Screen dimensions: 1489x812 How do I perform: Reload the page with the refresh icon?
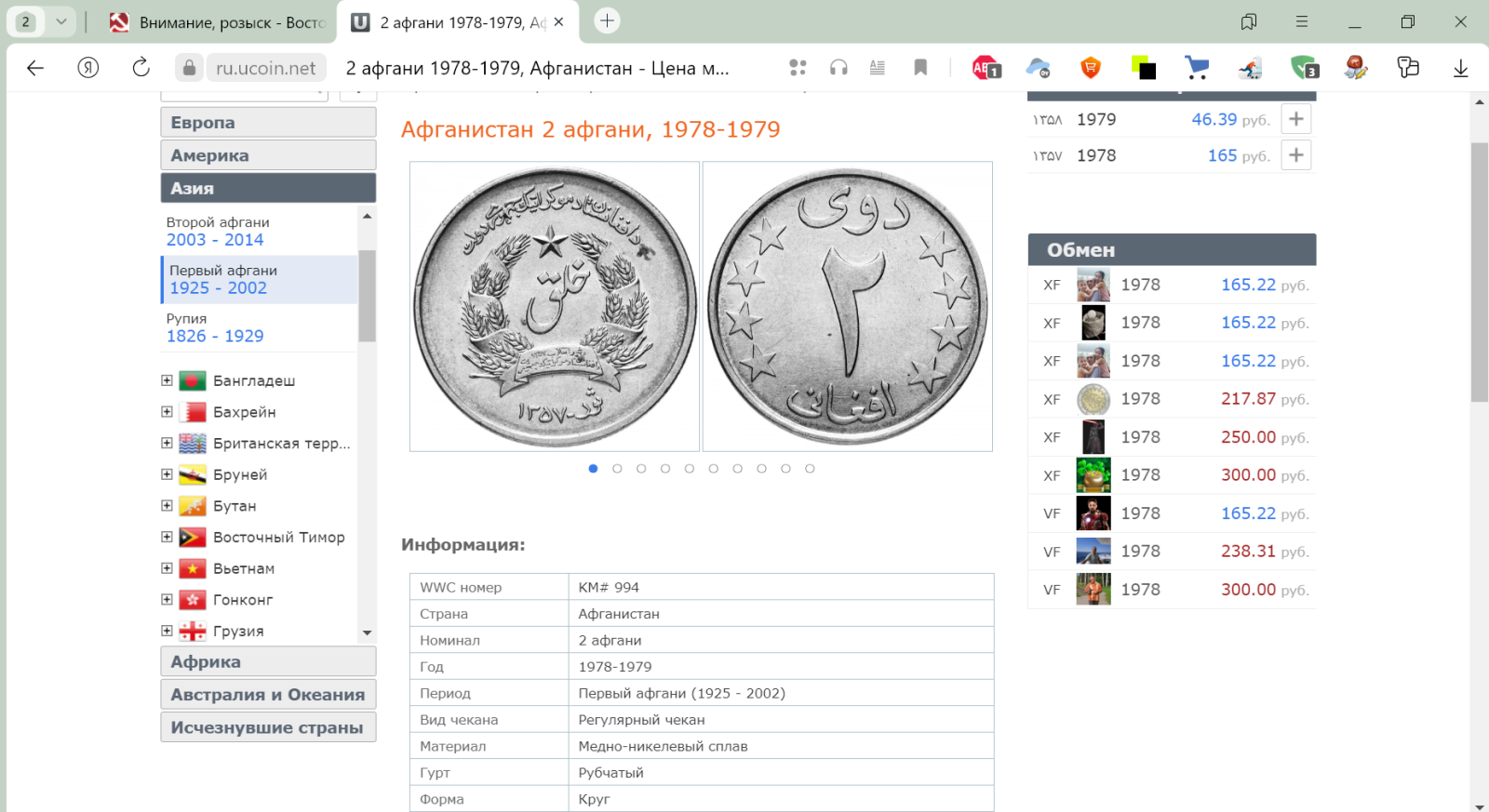[x=141, y=67]
